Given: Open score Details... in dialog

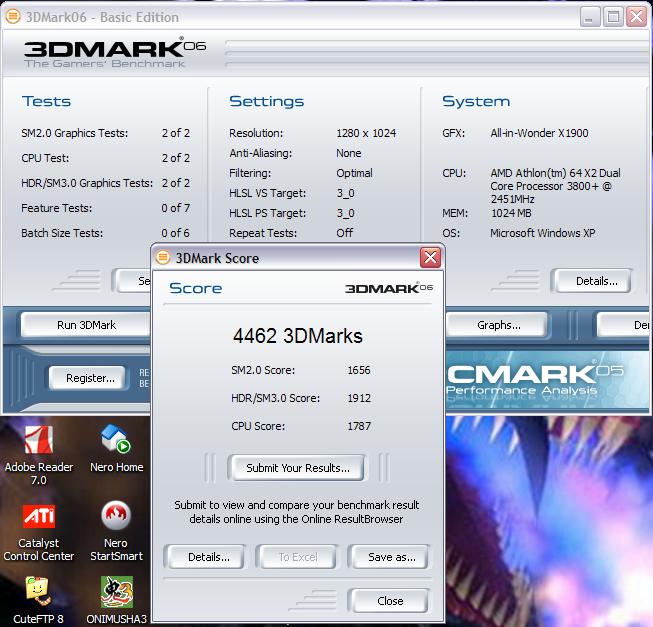Looking at the screenshot, I should click(209, 557).
